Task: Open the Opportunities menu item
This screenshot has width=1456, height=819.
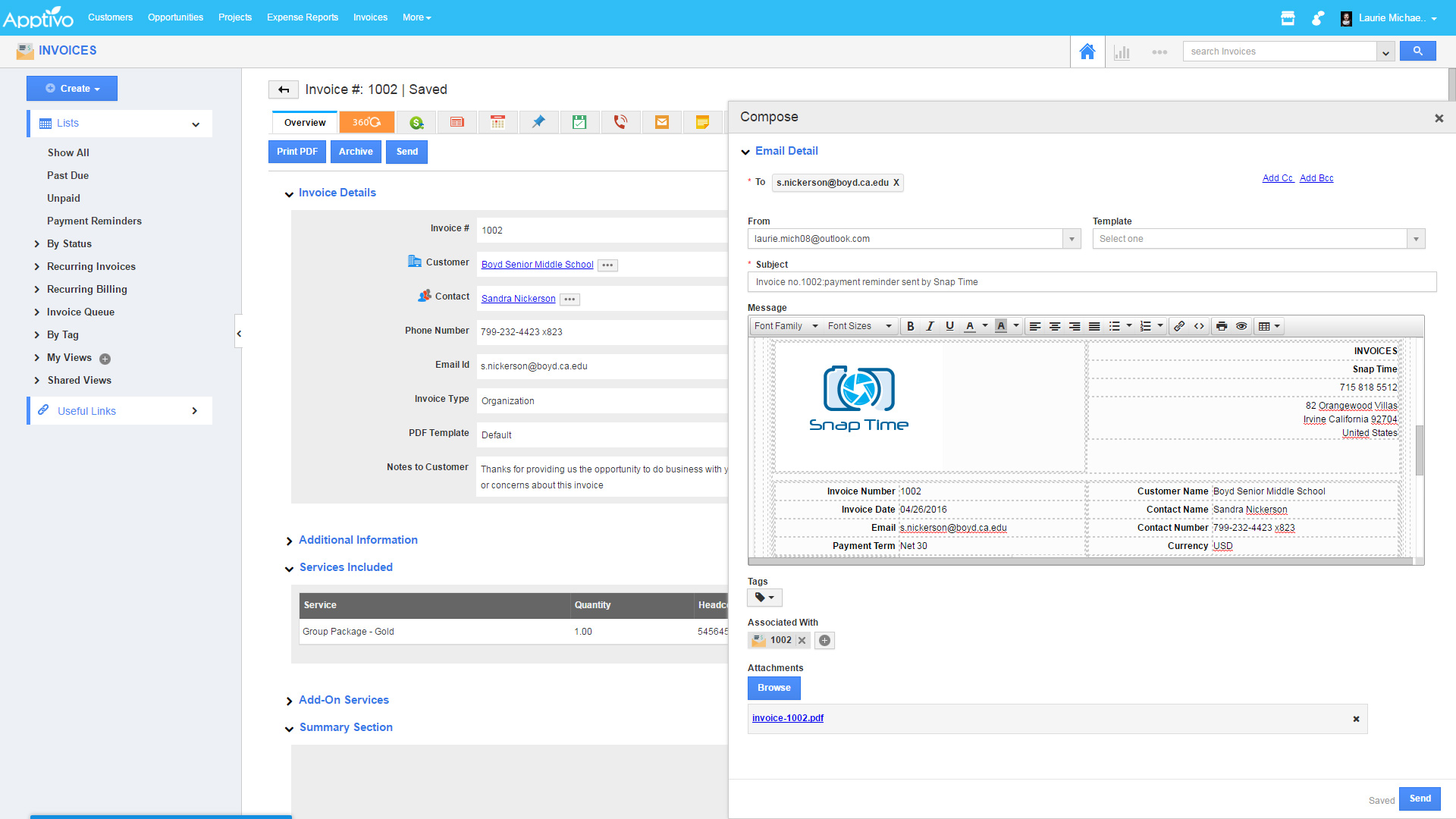Action: click(175, 17)
